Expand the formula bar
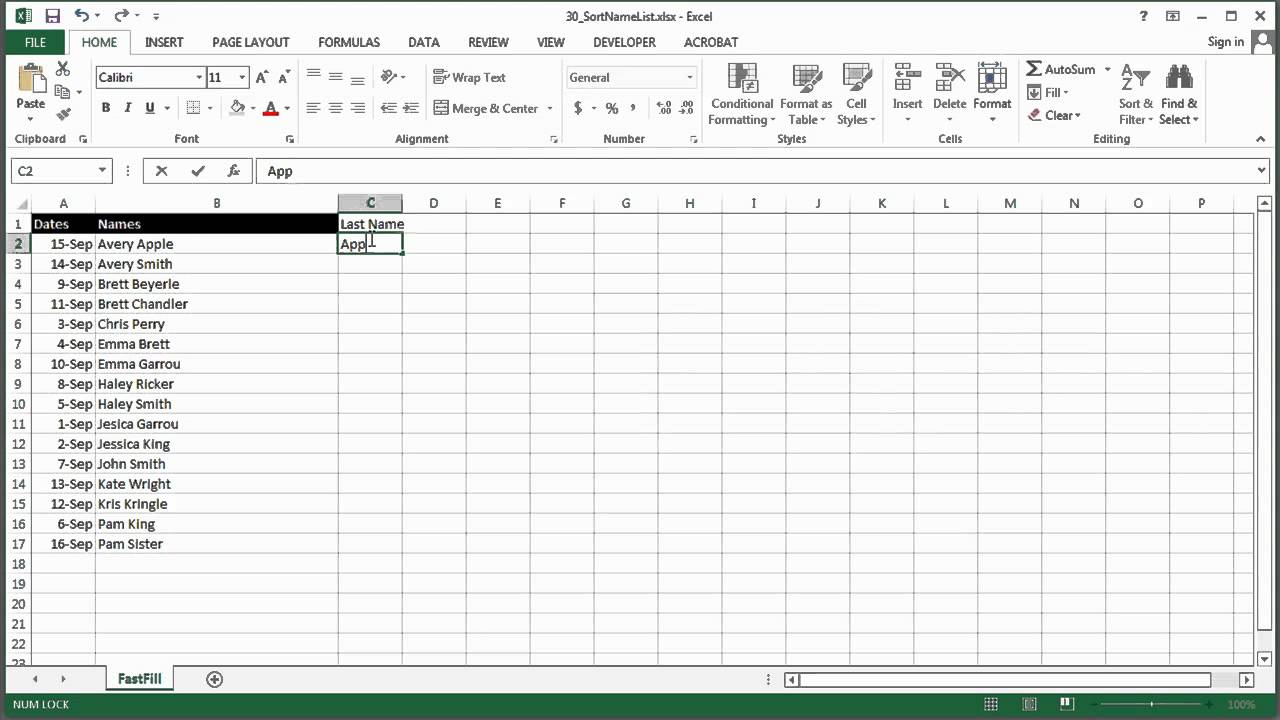Screen dimensions: 1280x720 click(1261, 171)
